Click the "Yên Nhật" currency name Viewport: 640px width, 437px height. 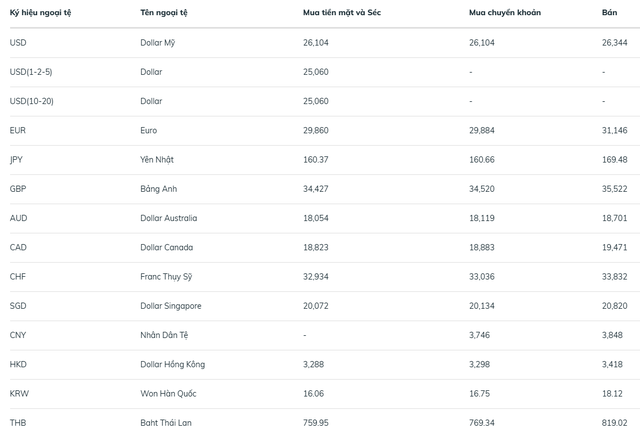(159, 160)
